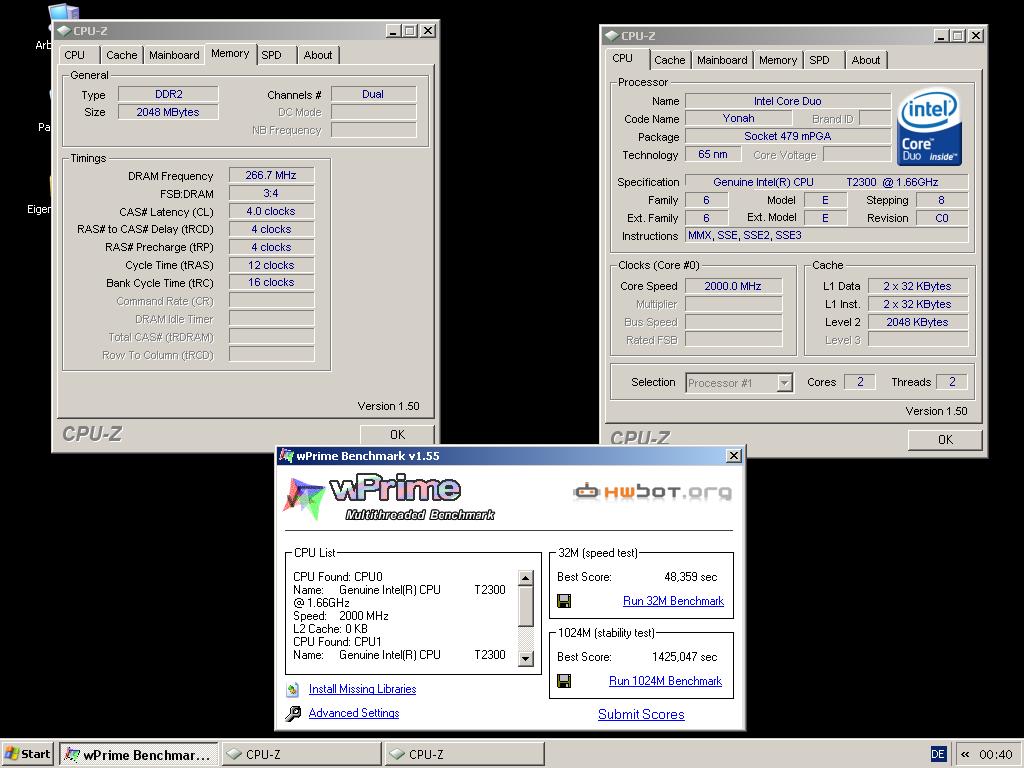
Task: Open the SPD tab in the left CPU-Z
Action: click(272, 55)
